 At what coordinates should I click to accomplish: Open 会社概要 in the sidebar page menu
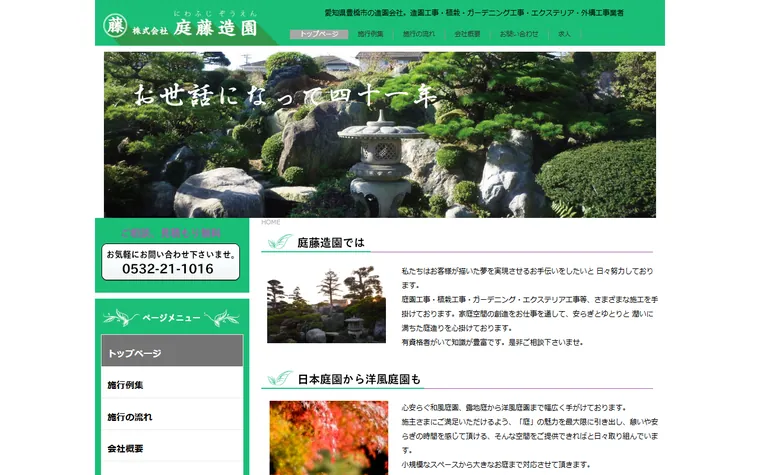point(172,448)
